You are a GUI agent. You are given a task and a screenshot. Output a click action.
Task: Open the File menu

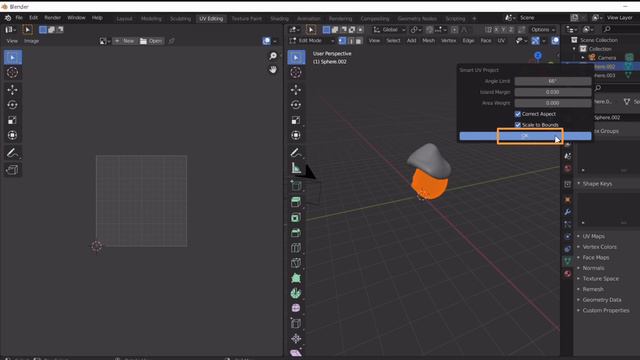coord(19,18)
